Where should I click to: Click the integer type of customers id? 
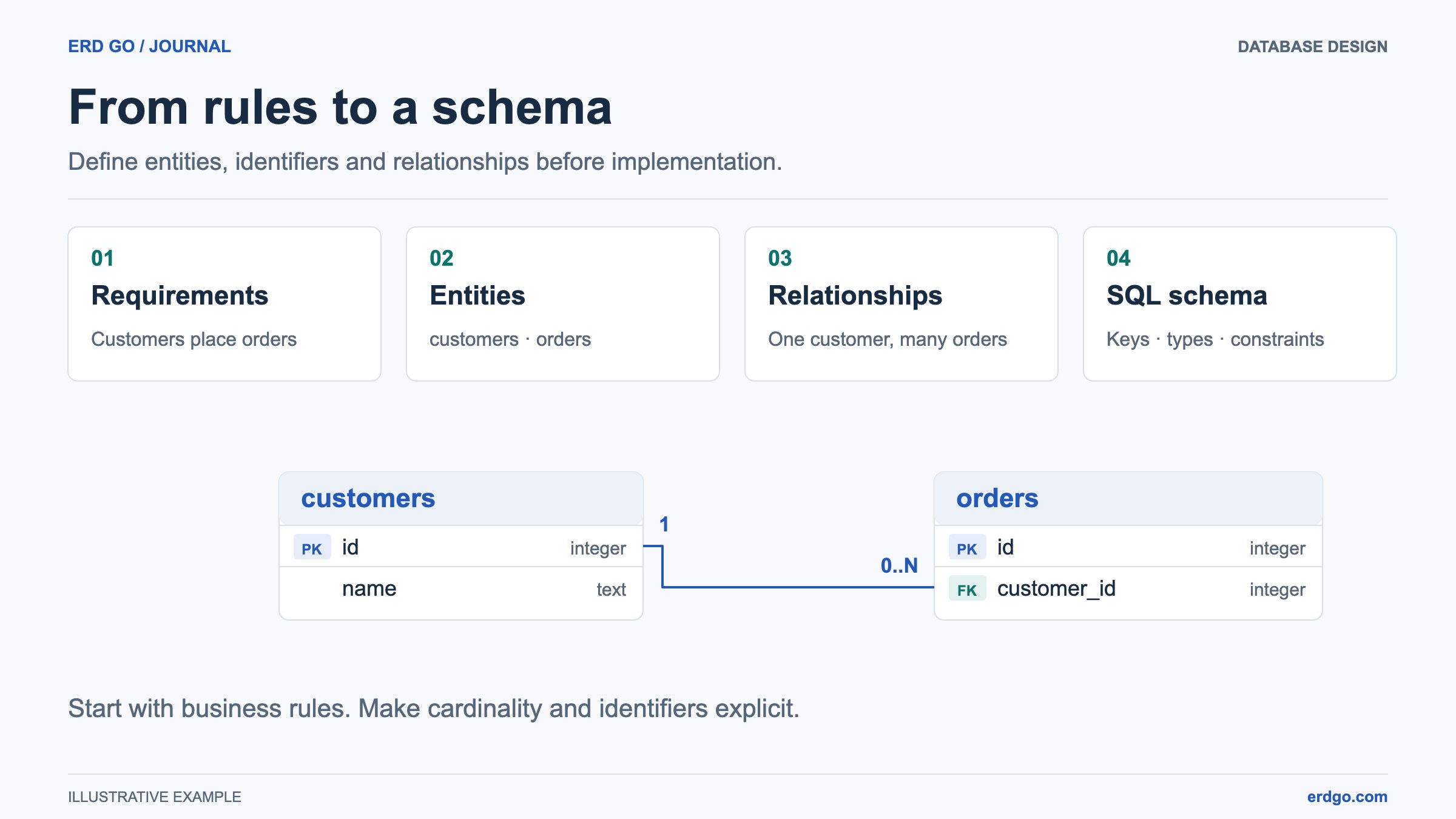[598, 548]
